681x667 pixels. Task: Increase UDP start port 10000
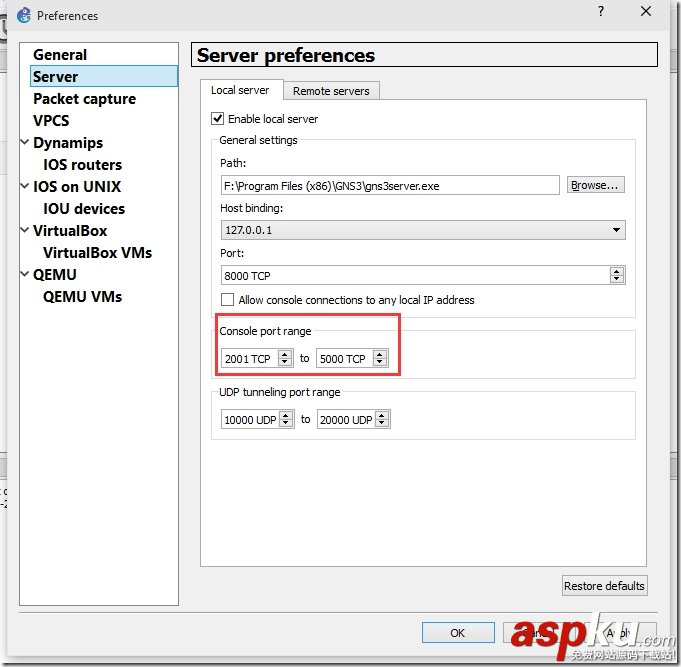[286, 415]
